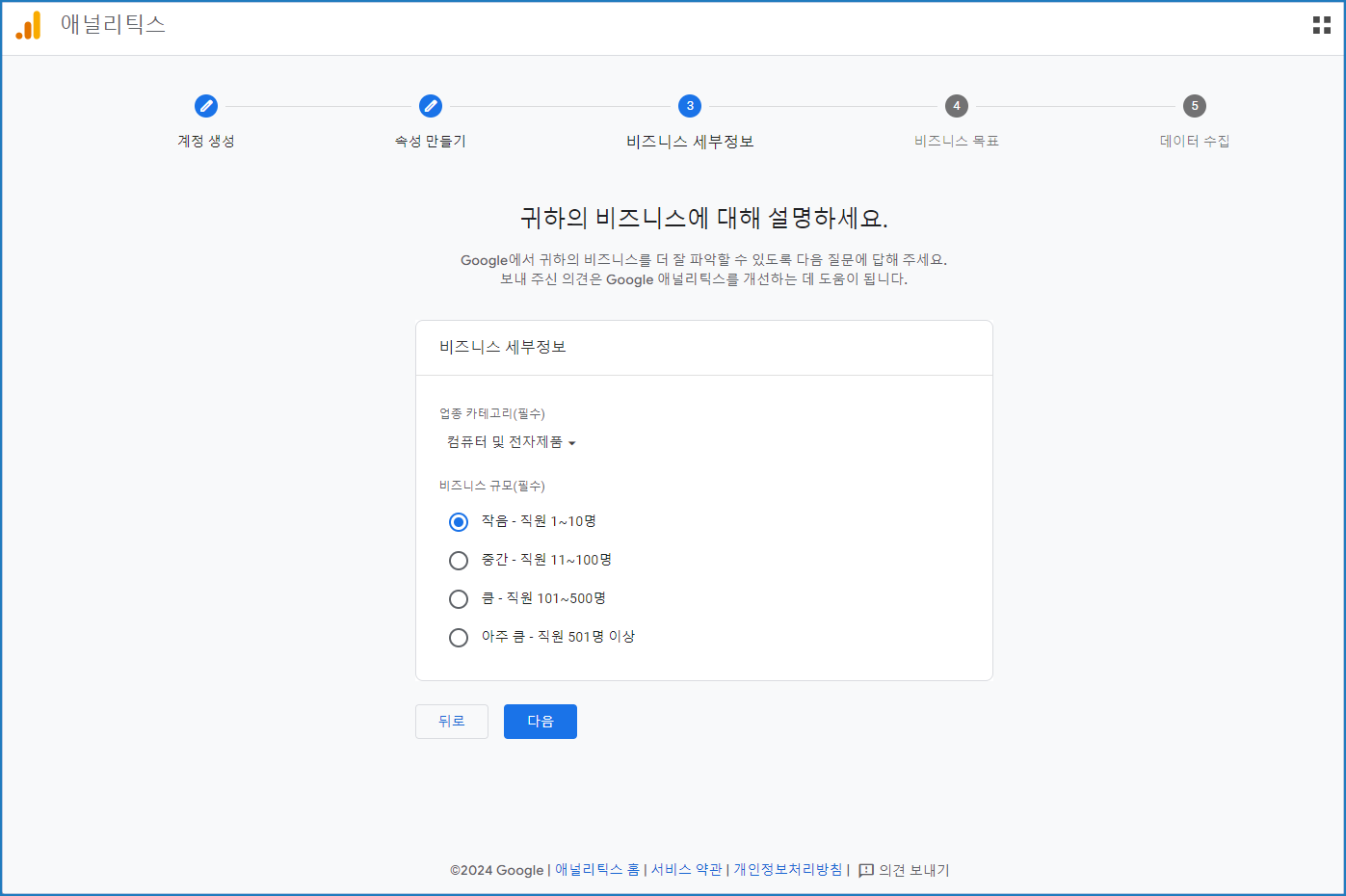
Task: Click the 의견 보내기 feedback icon
Action: (866, 870)
